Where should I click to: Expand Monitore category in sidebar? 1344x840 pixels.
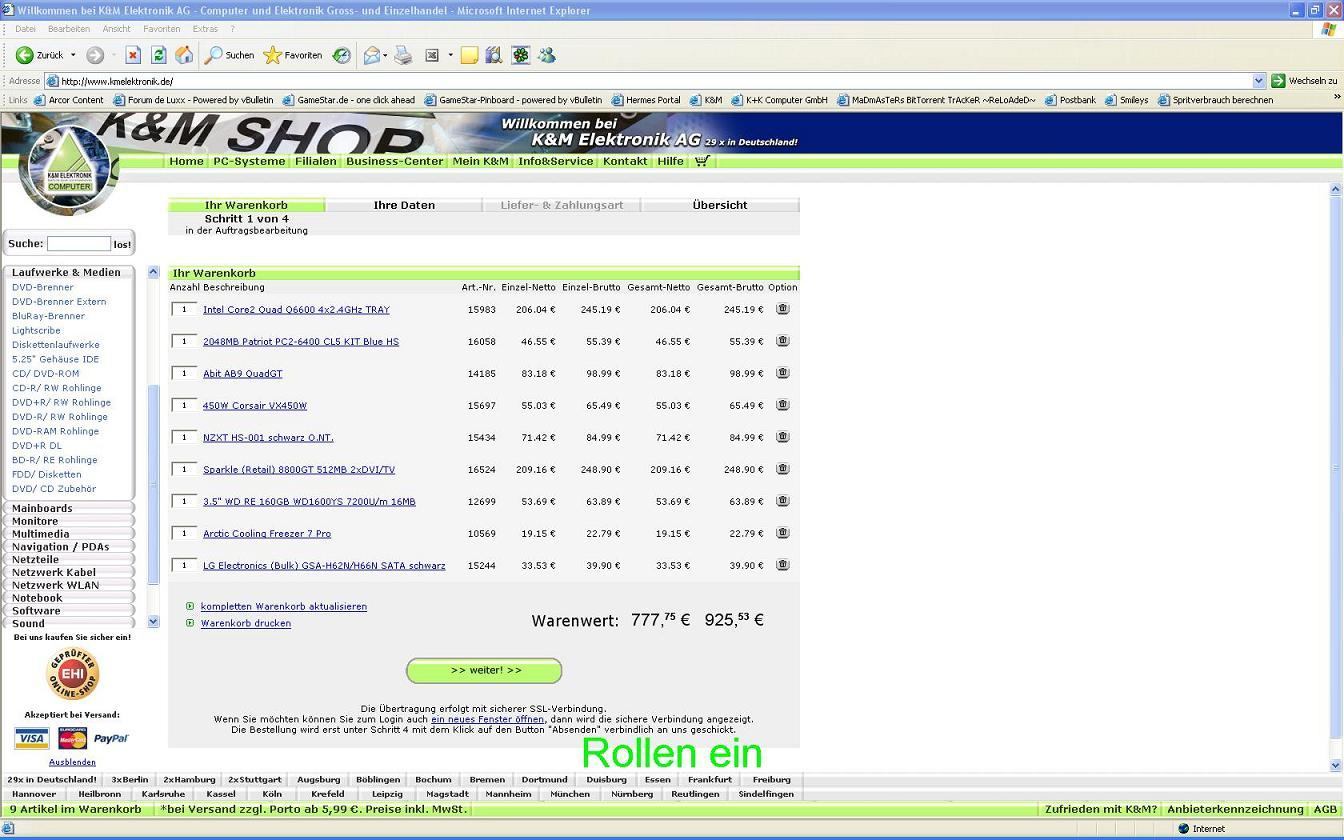(68, 521)
